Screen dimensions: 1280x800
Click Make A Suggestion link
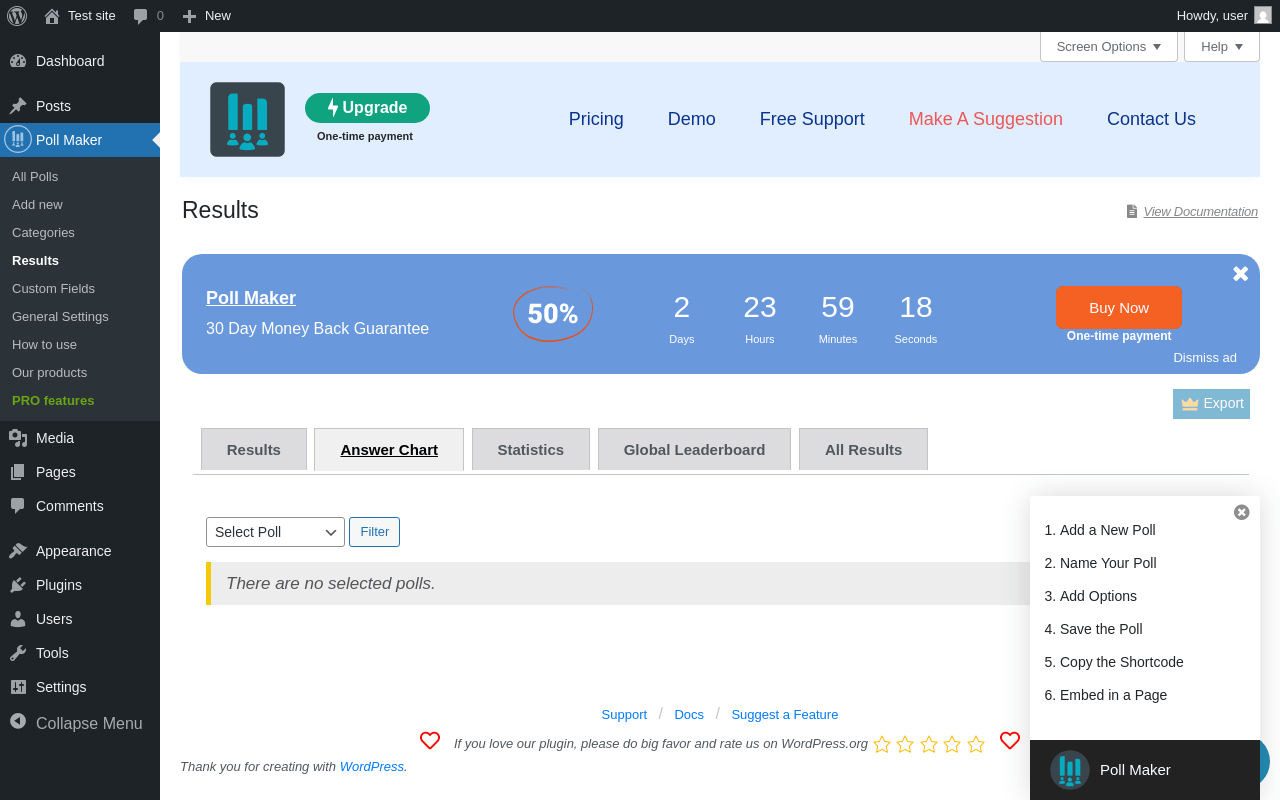(986, 119)
